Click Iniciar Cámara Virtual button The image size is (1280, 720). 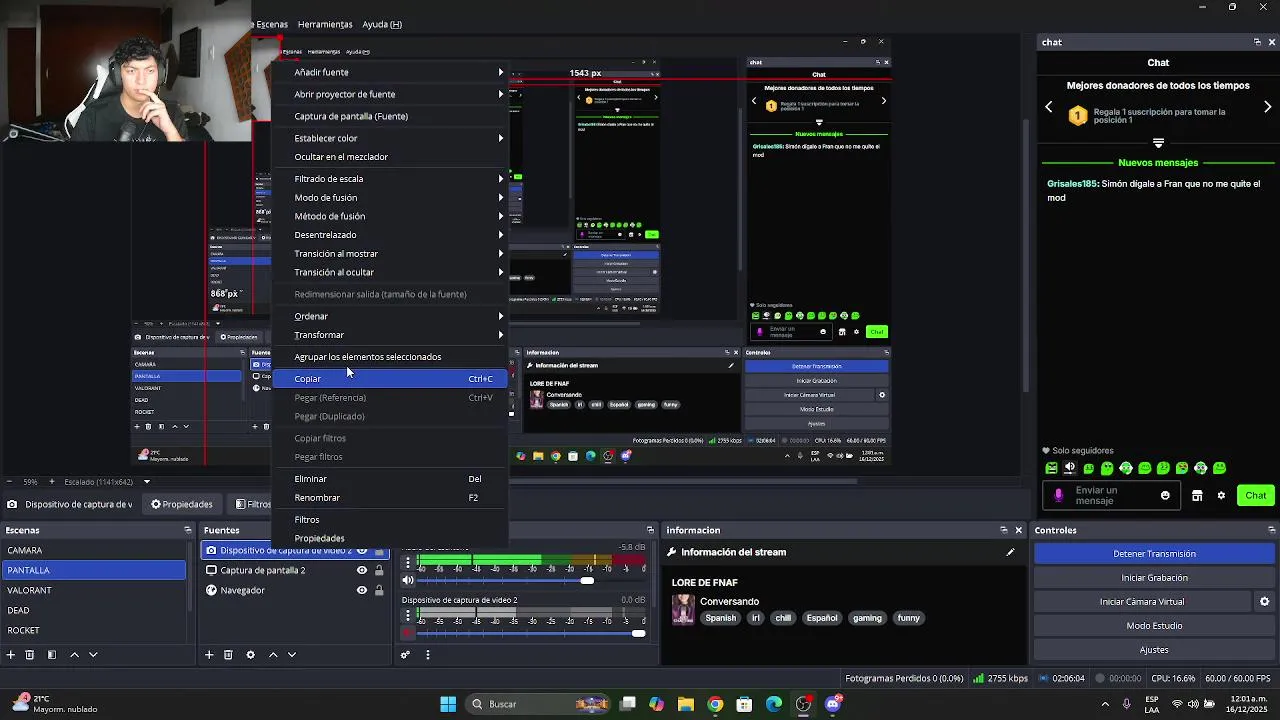1142,602
